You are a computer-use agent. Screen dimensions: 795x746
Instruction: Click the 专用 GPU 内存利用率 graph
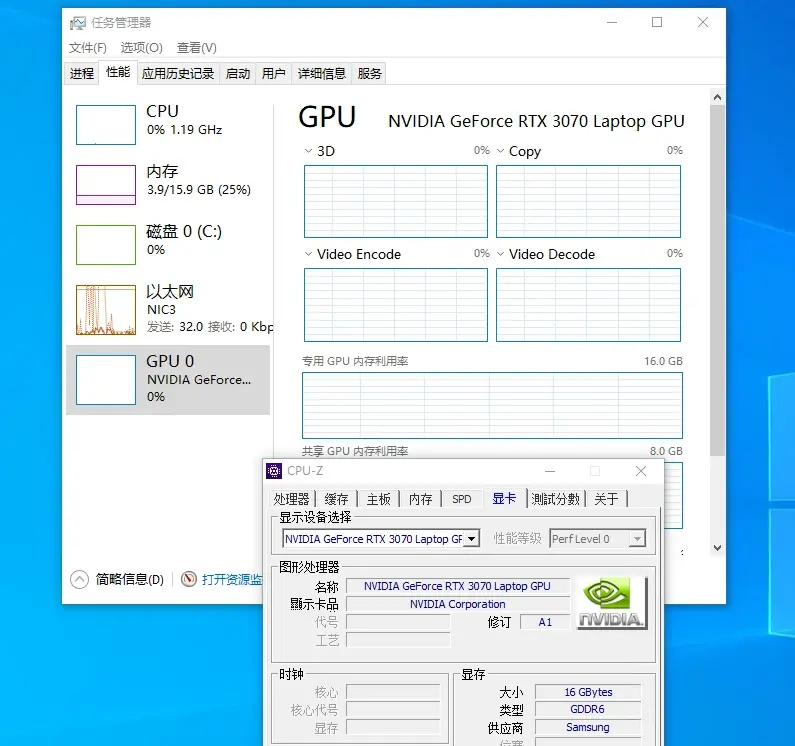point(492,405)
